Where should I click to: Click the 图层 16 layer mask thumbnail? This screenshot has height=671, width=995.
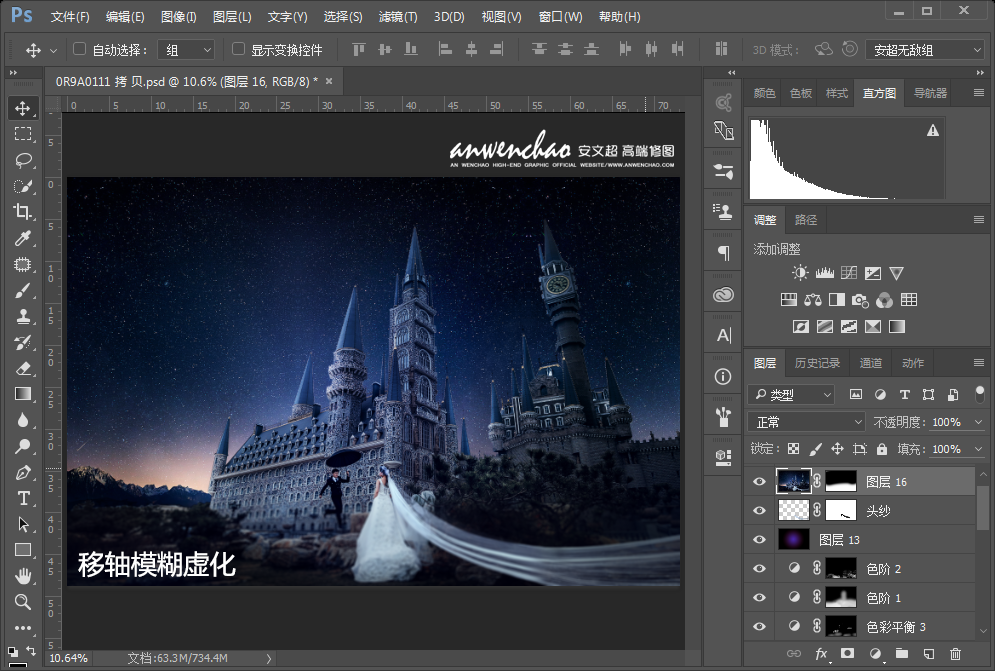[841, 481]
